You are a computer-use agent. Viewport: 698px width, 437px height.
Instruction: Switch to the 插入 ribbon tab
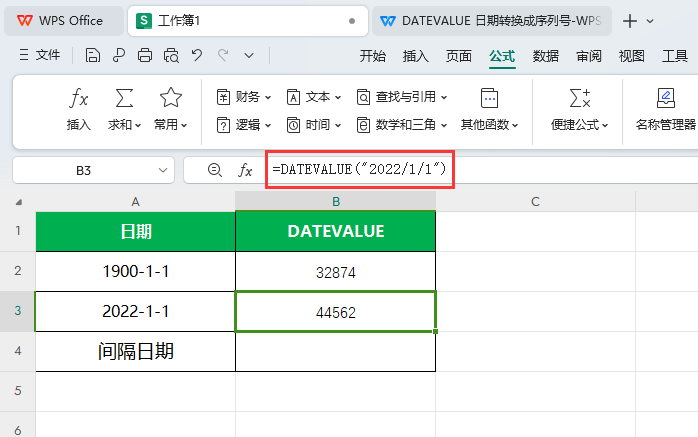415,56
